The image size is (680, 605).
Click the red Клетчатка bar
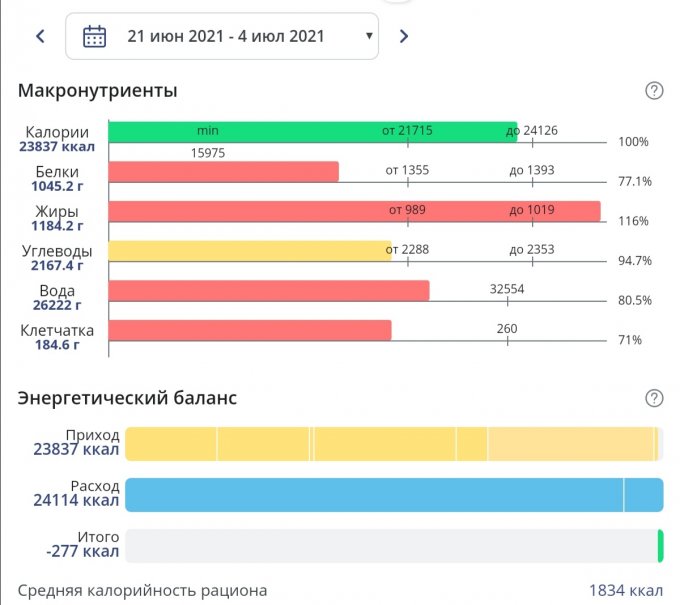tap(249, 330)
